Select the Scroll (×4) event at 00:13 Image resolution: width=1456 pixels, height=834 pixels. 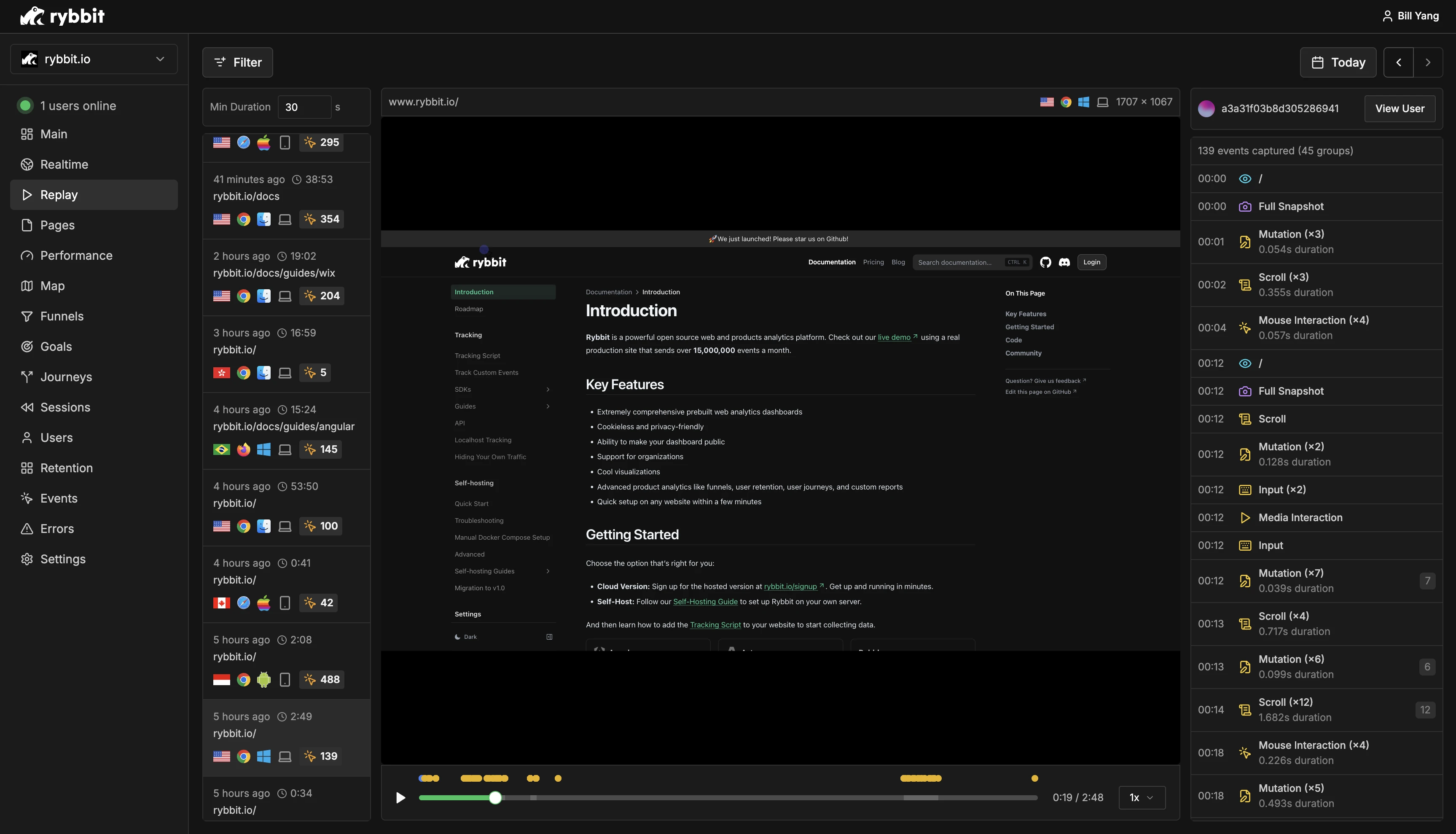point(1316,624)
